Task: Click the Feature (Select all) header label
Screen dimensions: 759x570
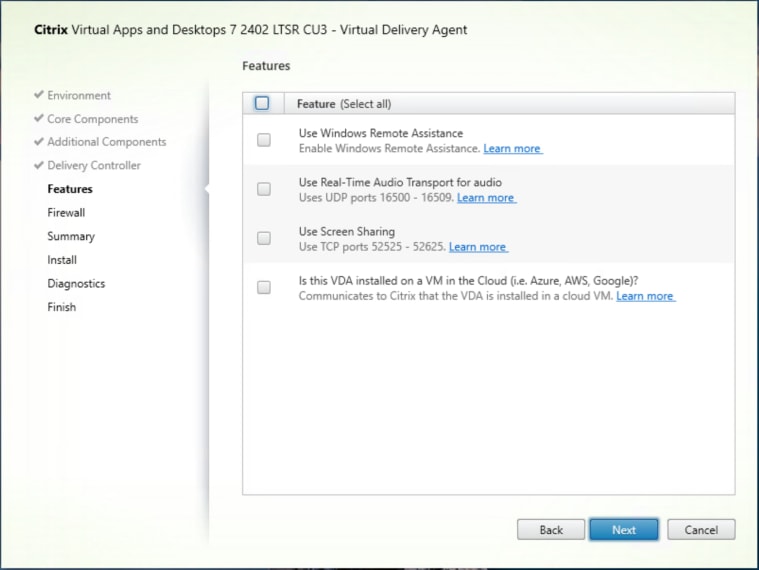Action: click(x=344, y=104)
